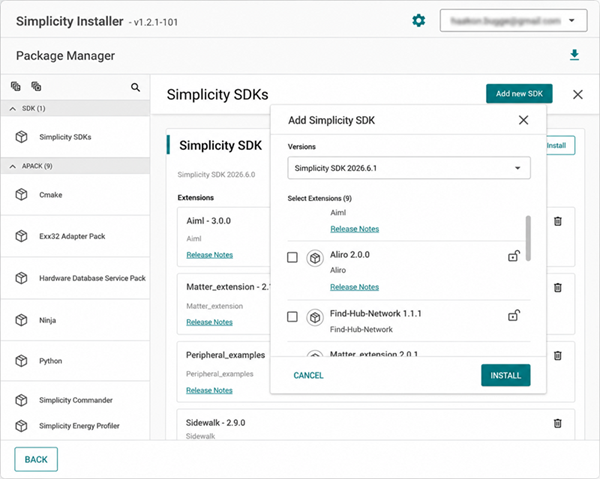
Task: Delete Peripheral_examples via its trash icon
Action: coord(558,355)
